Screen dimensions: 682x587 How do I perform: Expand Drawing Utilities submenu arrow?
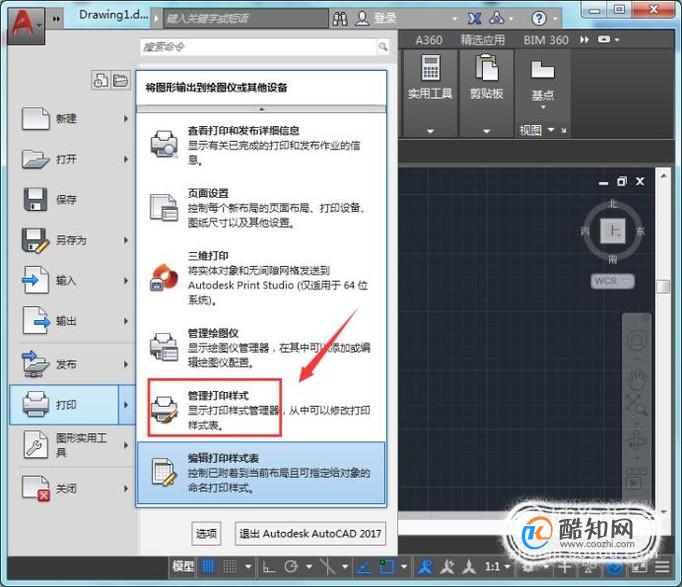[x=126, y=445]
